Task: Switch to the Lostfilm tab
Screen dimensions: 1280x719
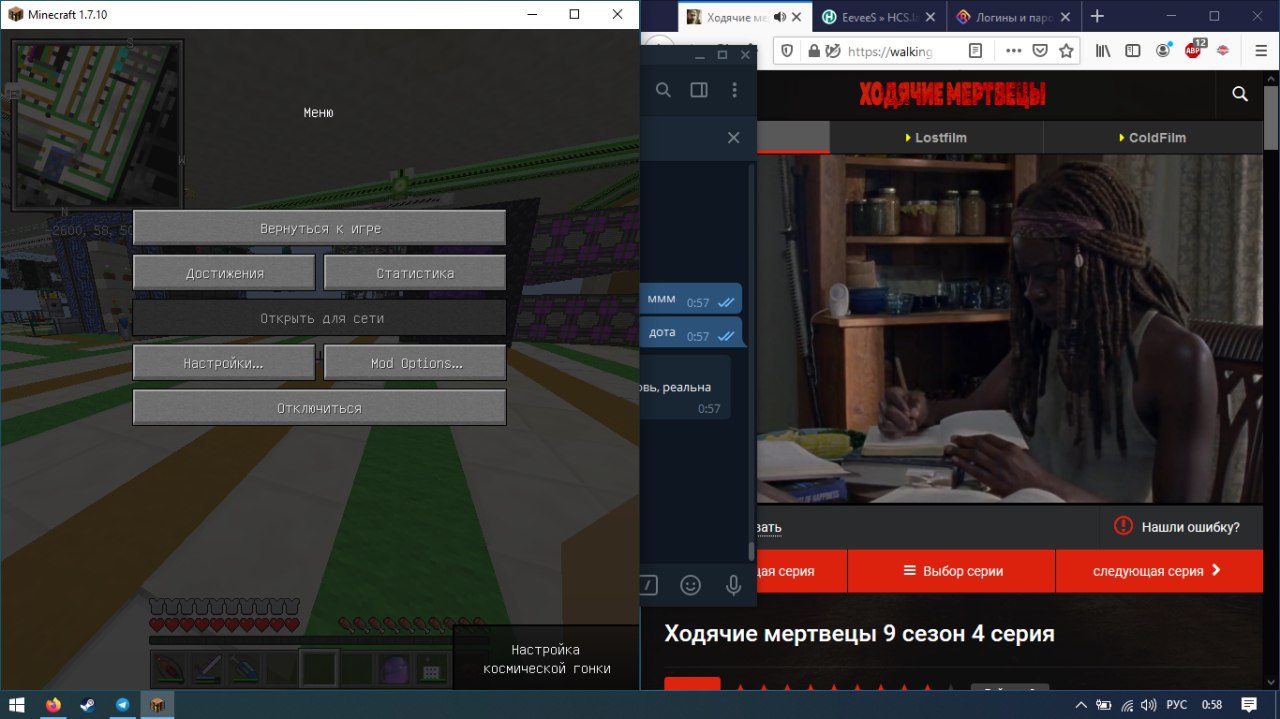Action: pyautogui.click(x=936, y=138)
